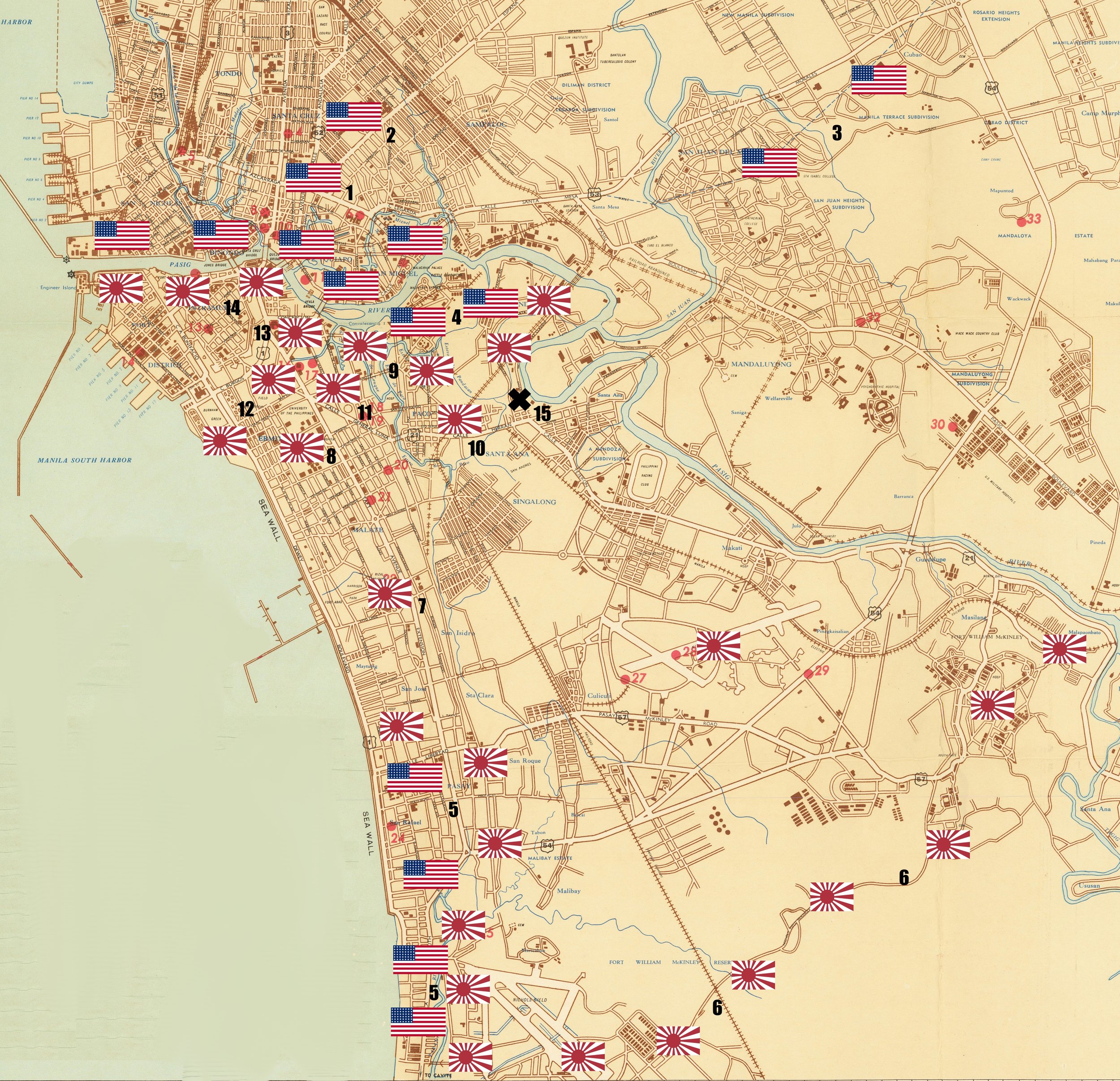1120x1081 pixels.
Task: Select black number 11
Action: (x=365, y=412)
